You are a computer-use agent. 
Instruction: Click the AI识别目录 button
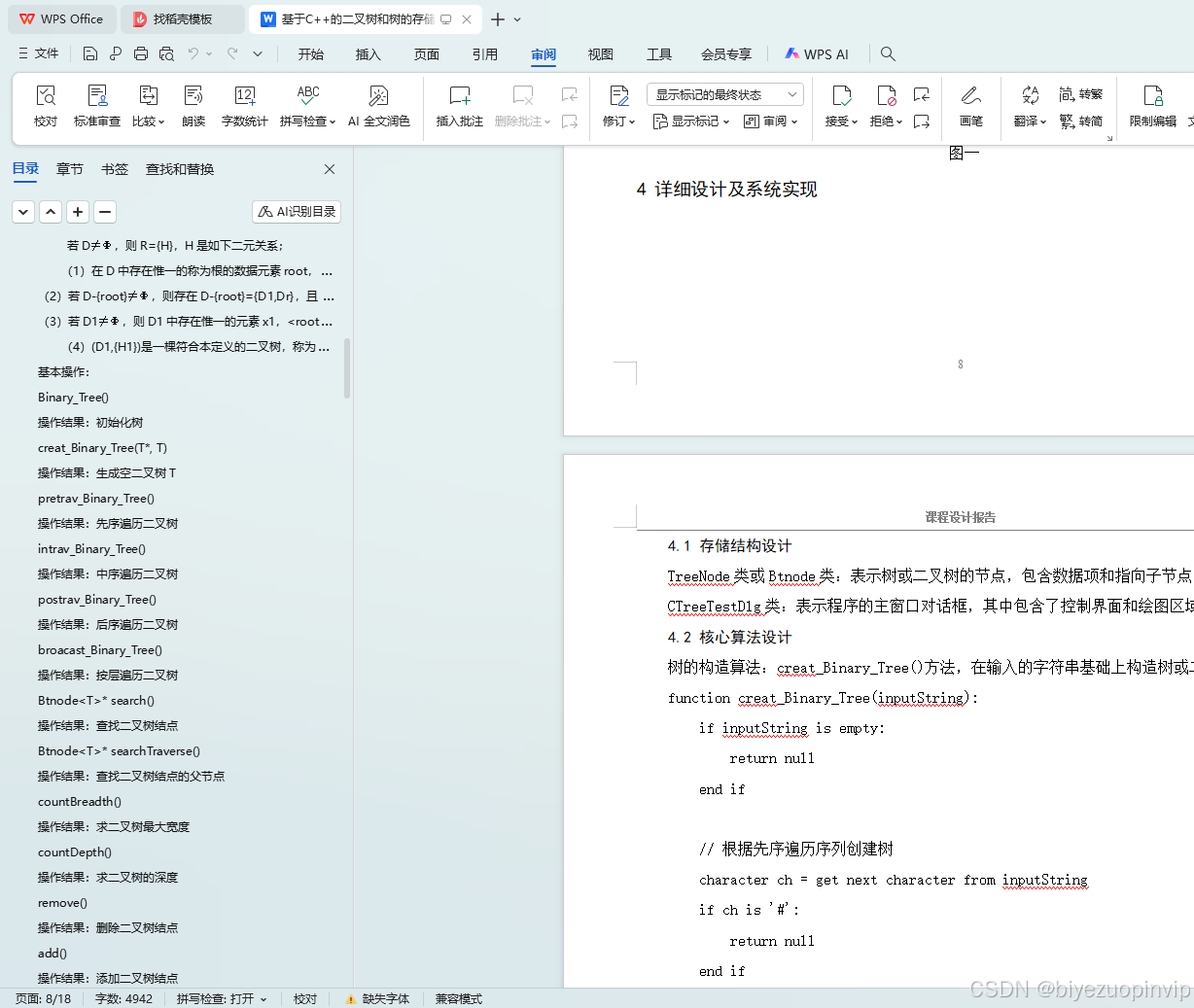[297, 211]
